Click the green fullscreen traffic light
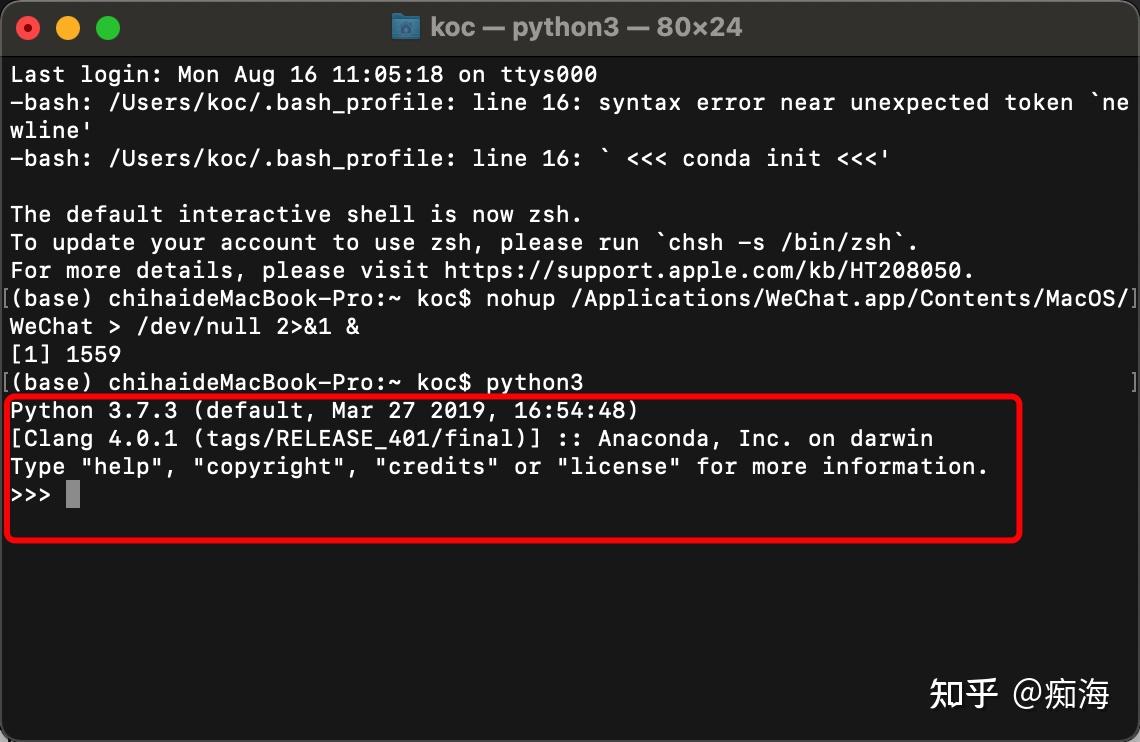This screenshot has height=742, width=1140. [107, 27]
